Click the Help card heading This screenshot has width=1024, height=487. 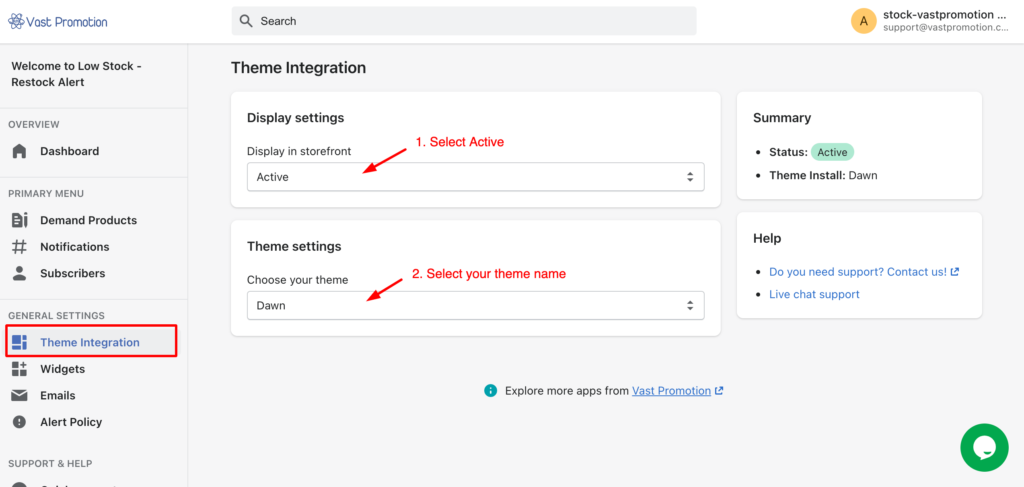click(x=767, y=238)
